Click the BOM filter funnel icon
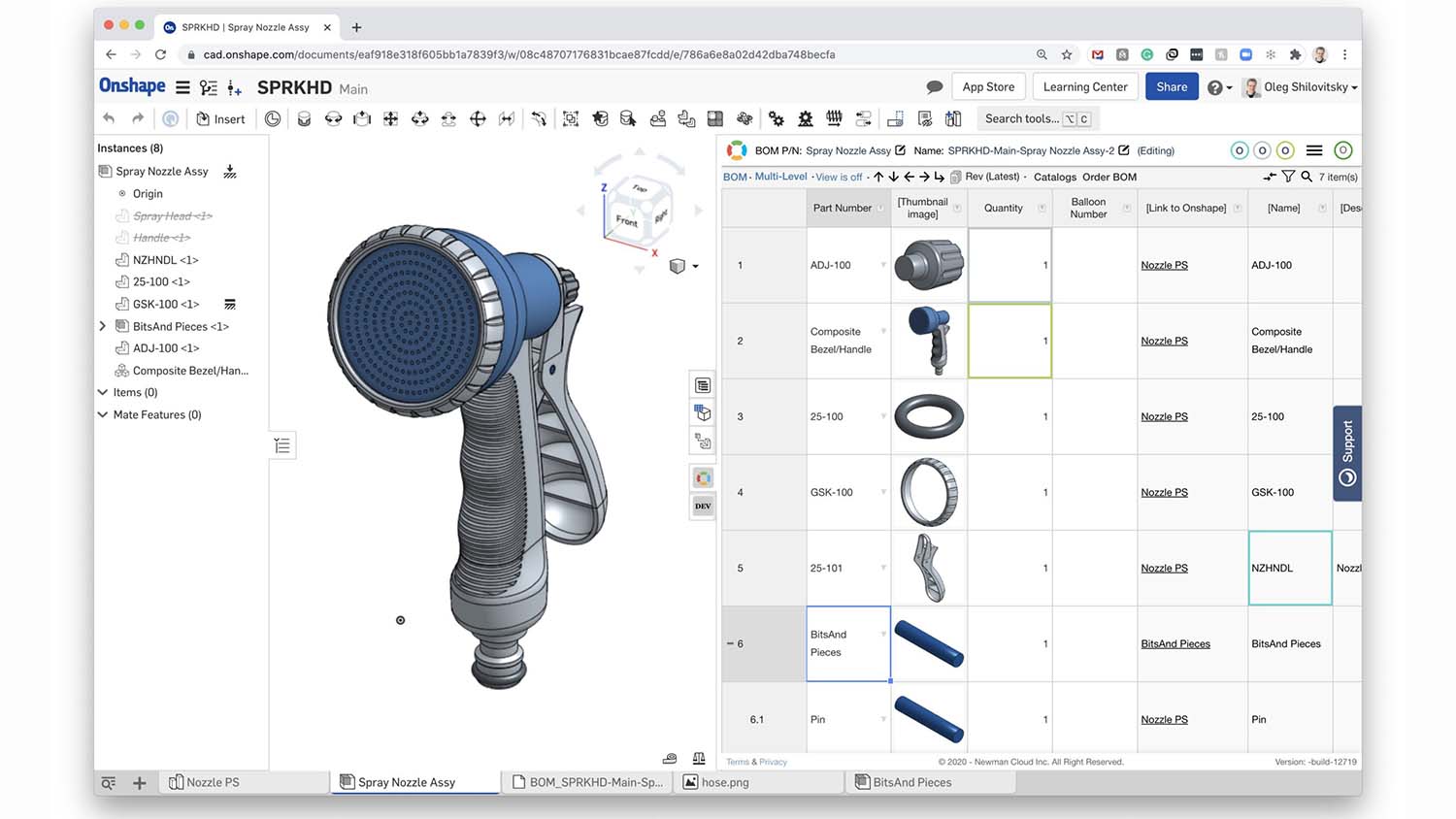Viewport: 1456px width, 819px height. coord(1288,177)
